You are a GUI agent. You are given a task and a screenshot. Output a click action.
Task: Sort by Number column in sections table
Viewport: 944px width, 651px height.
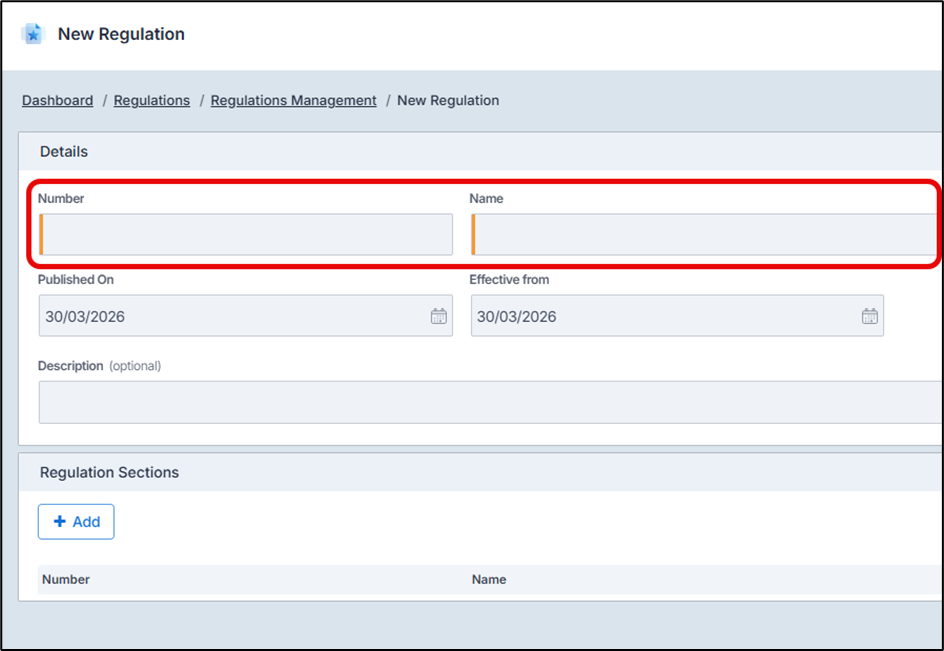point(66,579)
